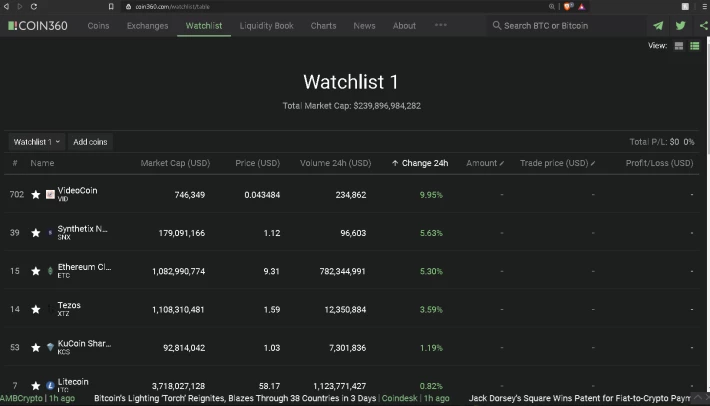710x406 pixels.
Task: Click the Ethereum Classic coin logo
Action: (x=50, y=271)
